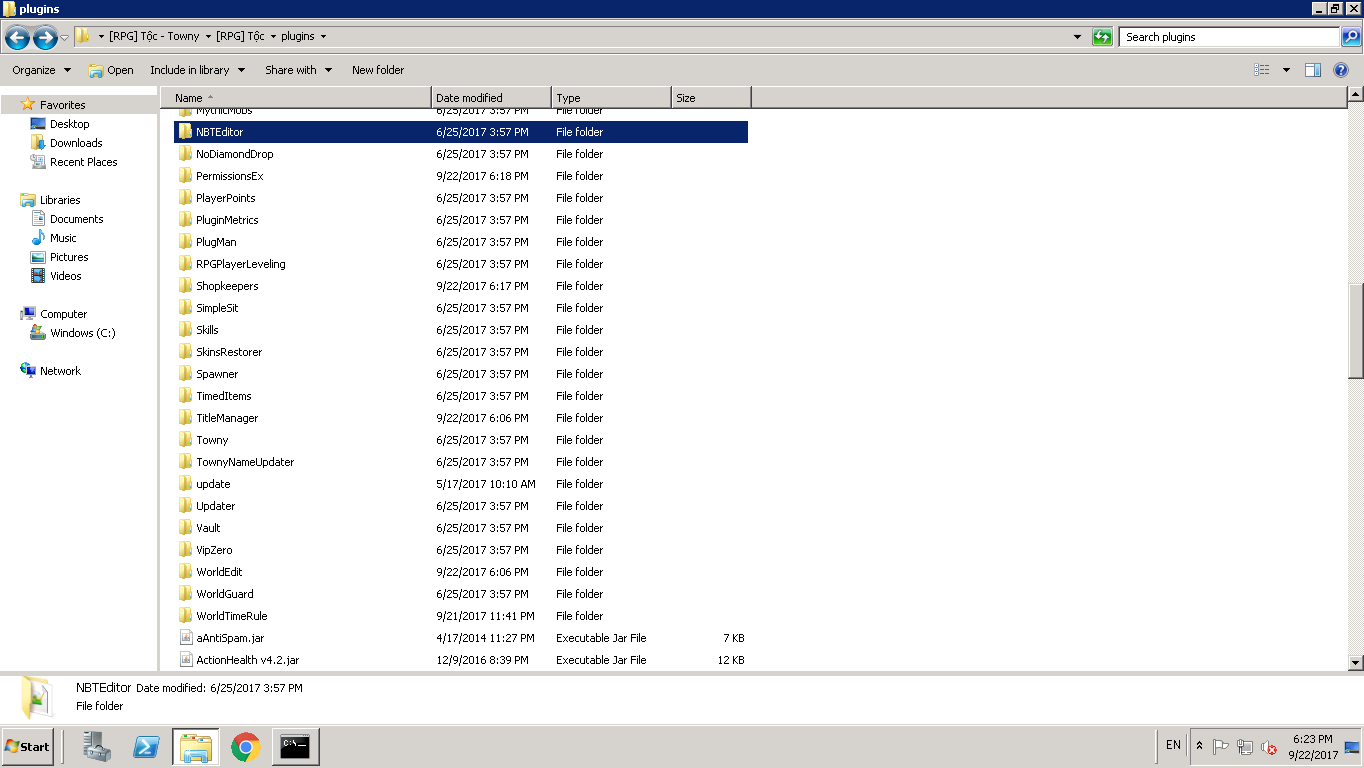Viewport: 1364px width, 768px height.
Task: Open the Share with dropdown
Action: [298, 70]
